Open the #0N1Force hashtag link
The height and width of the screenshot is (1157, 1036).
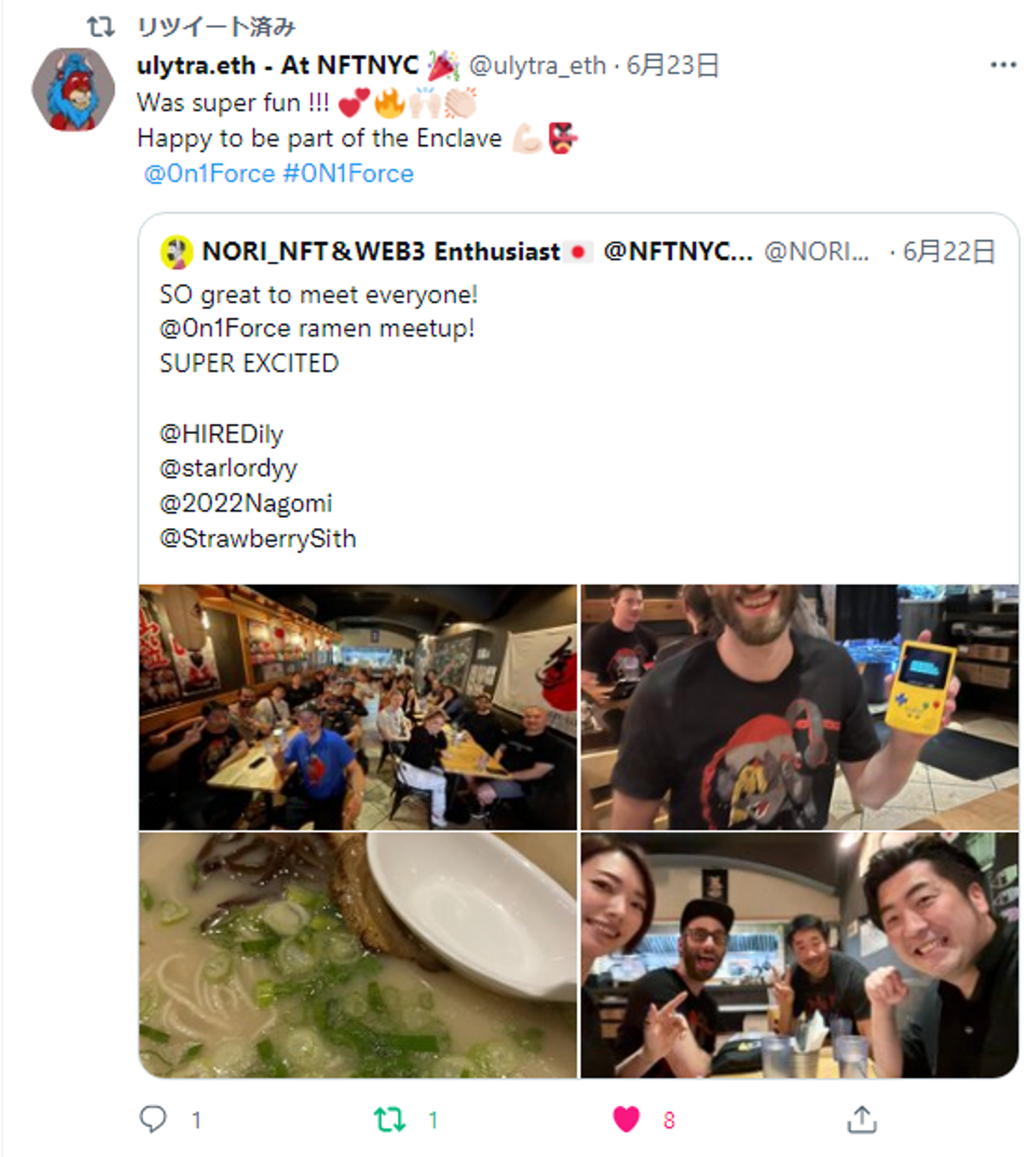click(349, 173)
